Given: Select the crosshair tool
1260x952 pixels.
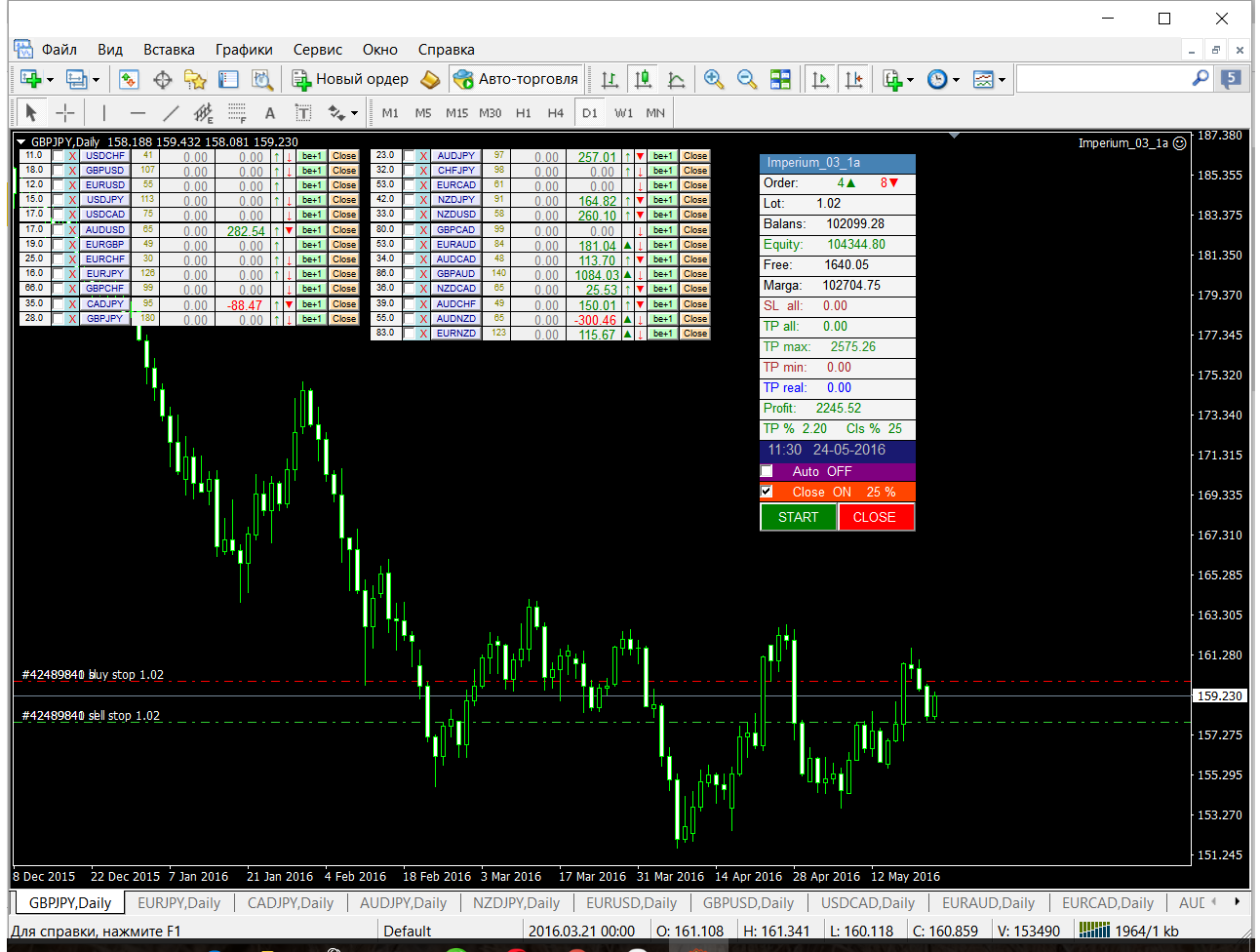Looking at the screenshot, I should (x=64, y=113).
